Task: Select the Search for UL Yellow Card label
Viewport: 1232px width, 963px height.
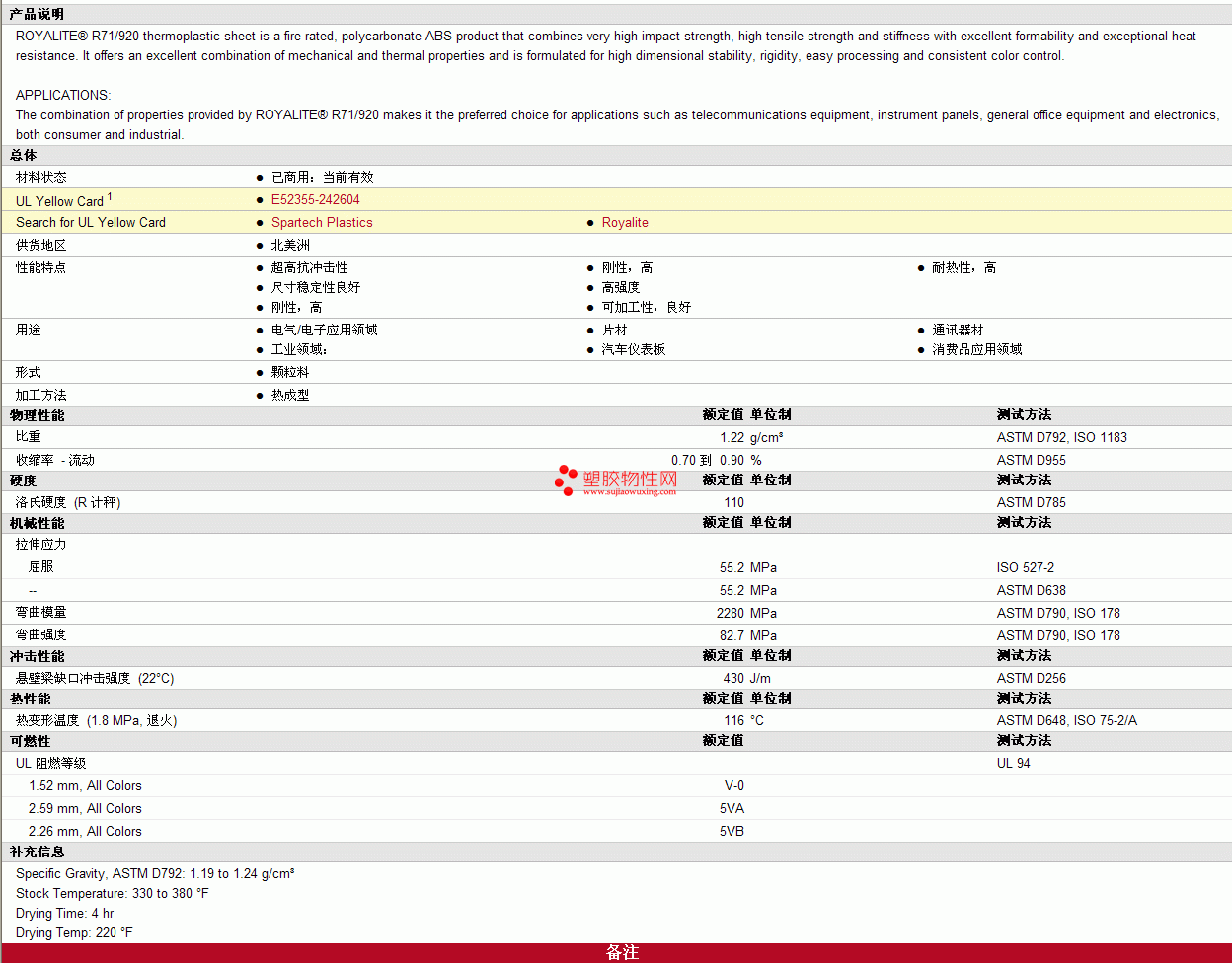Action: tap(91, 222)
